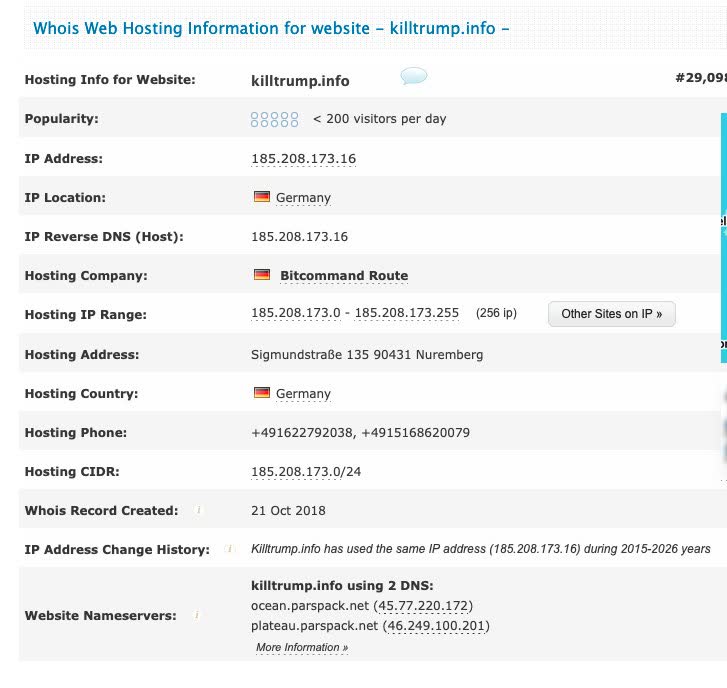Screen dimensions: 727x688
Task: Click the IP address change history sentence
Action: [481, 549]
